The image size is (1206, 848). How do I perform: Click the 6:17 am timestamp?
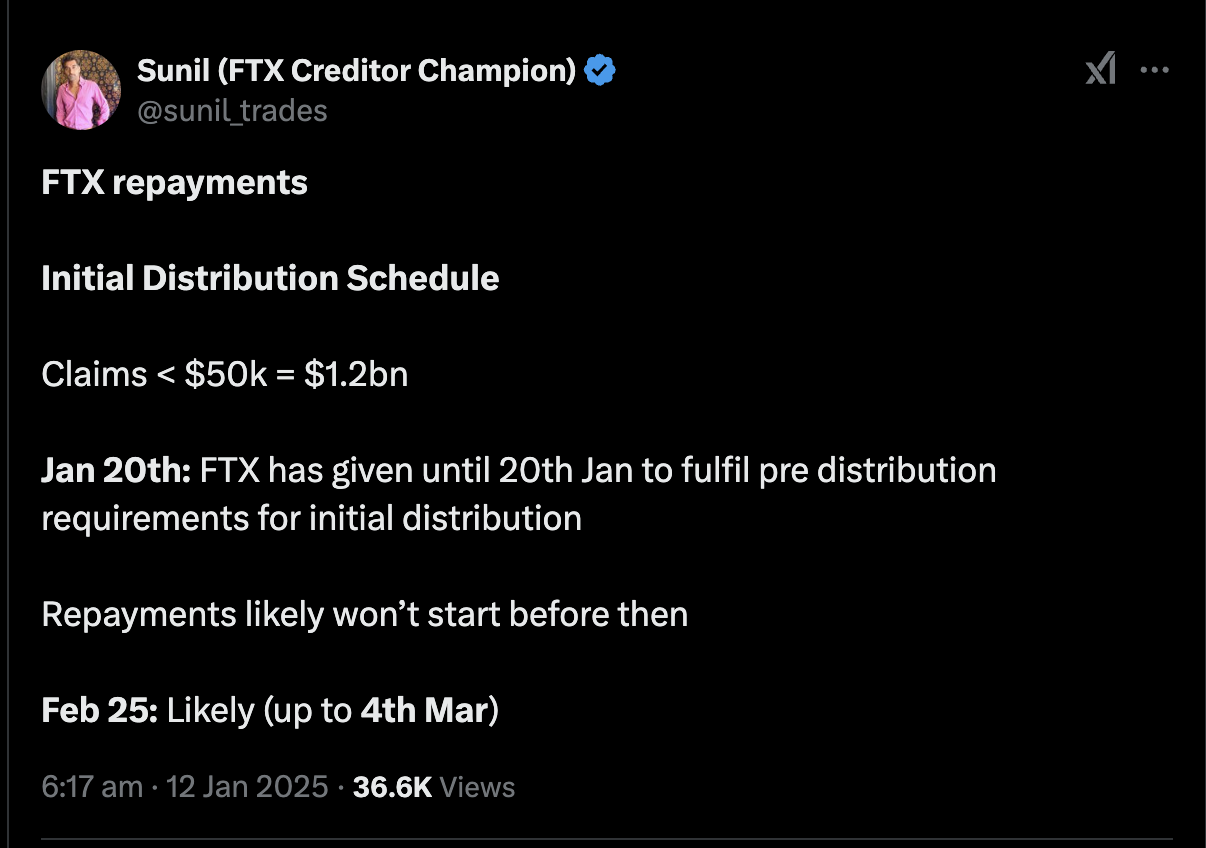pyautogui.click(x=92, y=787)
